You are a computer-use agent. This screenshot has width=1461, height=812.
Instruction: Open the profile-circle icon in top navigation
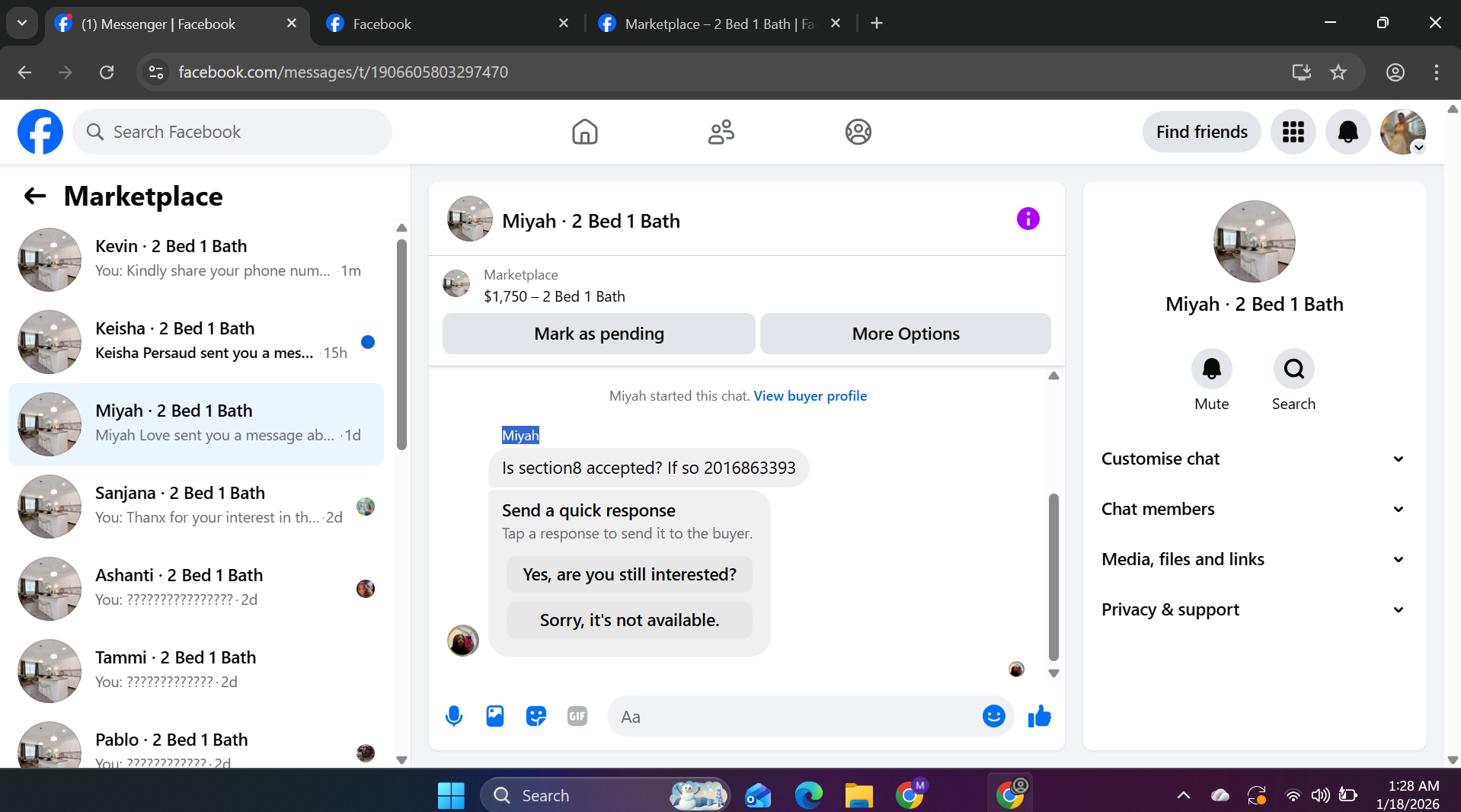click(858, 132)
